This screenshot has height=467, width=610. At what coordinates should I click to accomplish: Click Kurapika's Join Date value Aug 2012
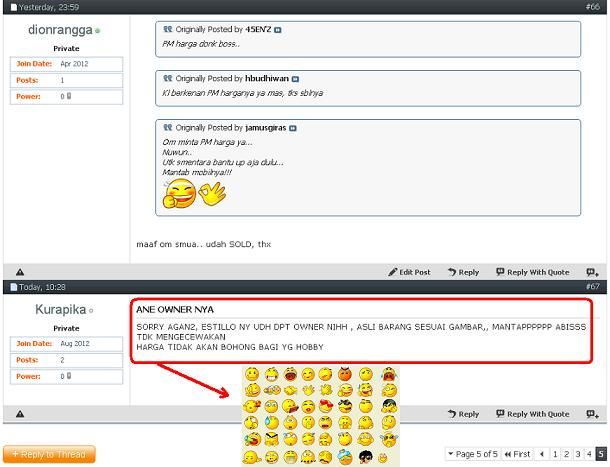point(75,344)
